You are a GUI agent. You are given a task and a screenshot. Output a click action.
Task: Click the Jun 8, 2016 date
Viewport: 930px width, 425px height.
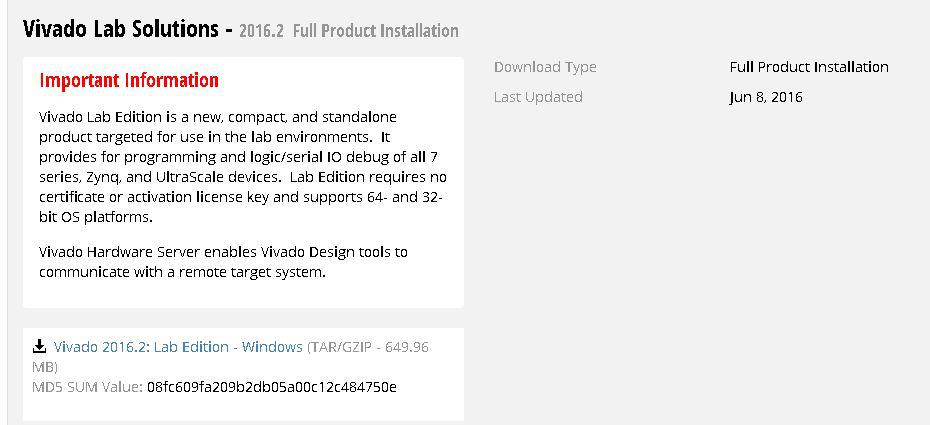[766, 97]
